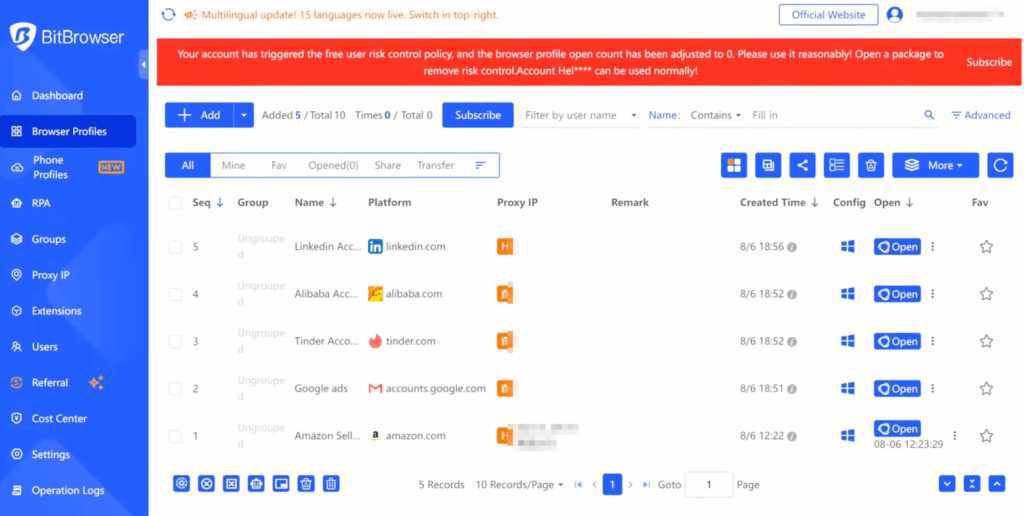Click the refresh list button
This screenshot has height=516, width=1024.
pyautogui.click(x=1000, y=165)
